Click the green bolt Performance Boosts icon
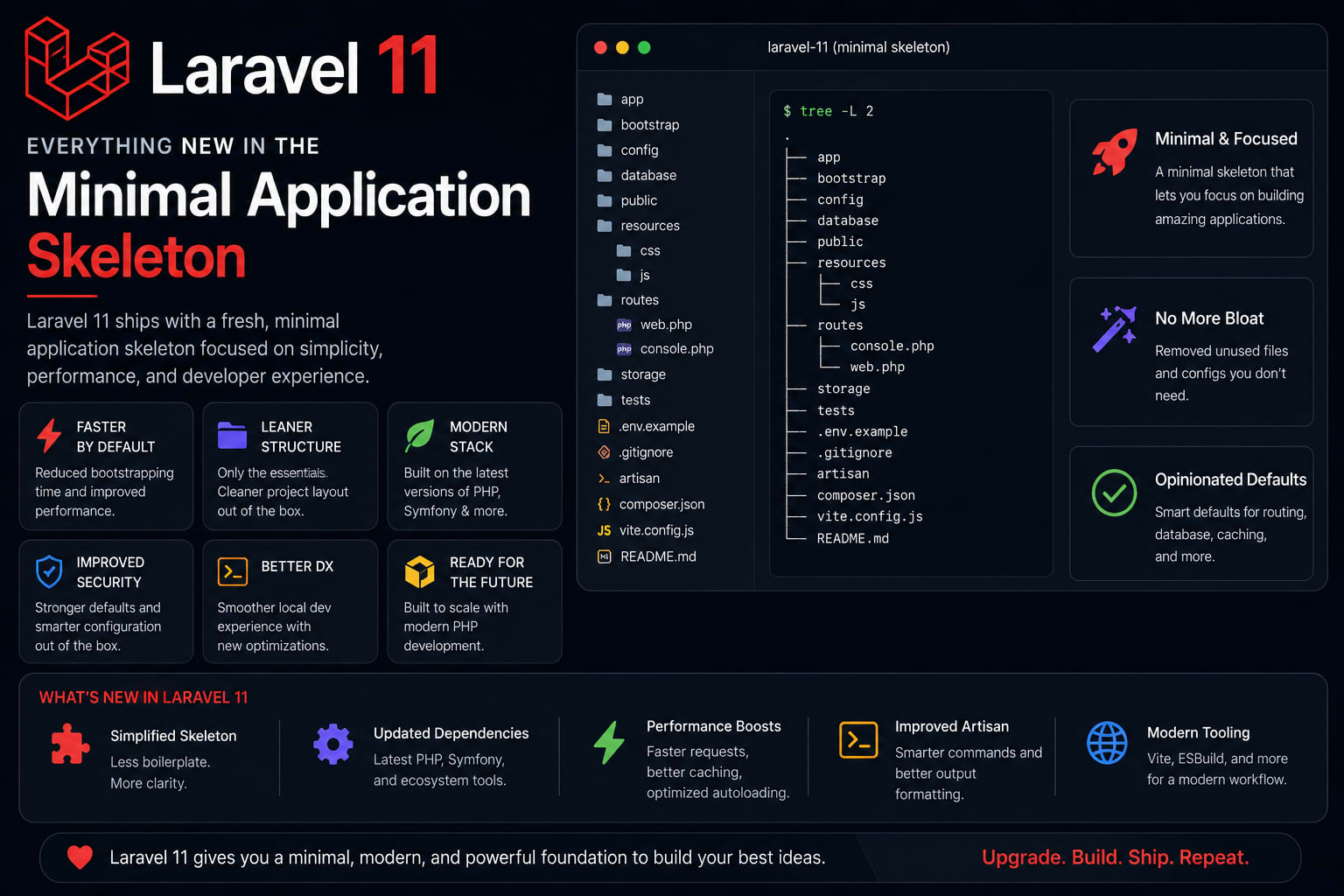1344x896 pixels. coord(609,743)
